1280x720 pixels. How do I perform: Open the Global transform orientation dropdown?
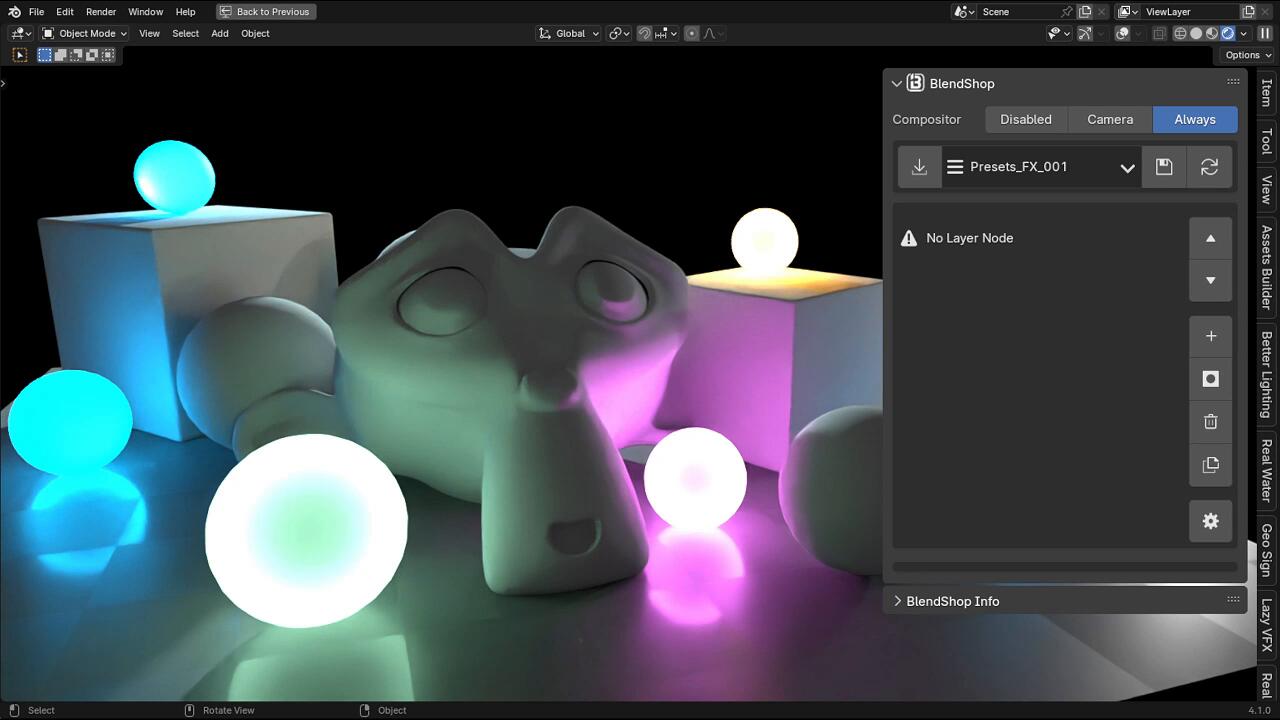click(x=567, y=33)
